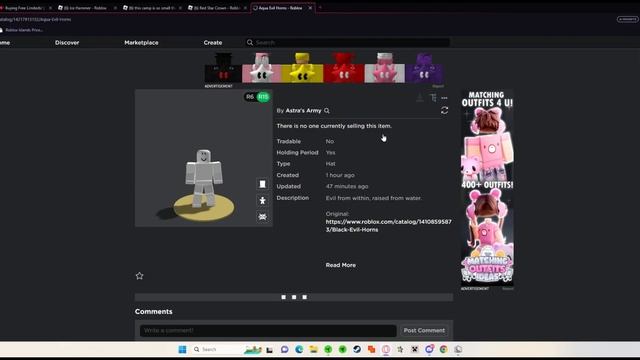Viewport: 640px width, 360px height.
Task: Favorite the item with the star icon
Action: (140, 276)
